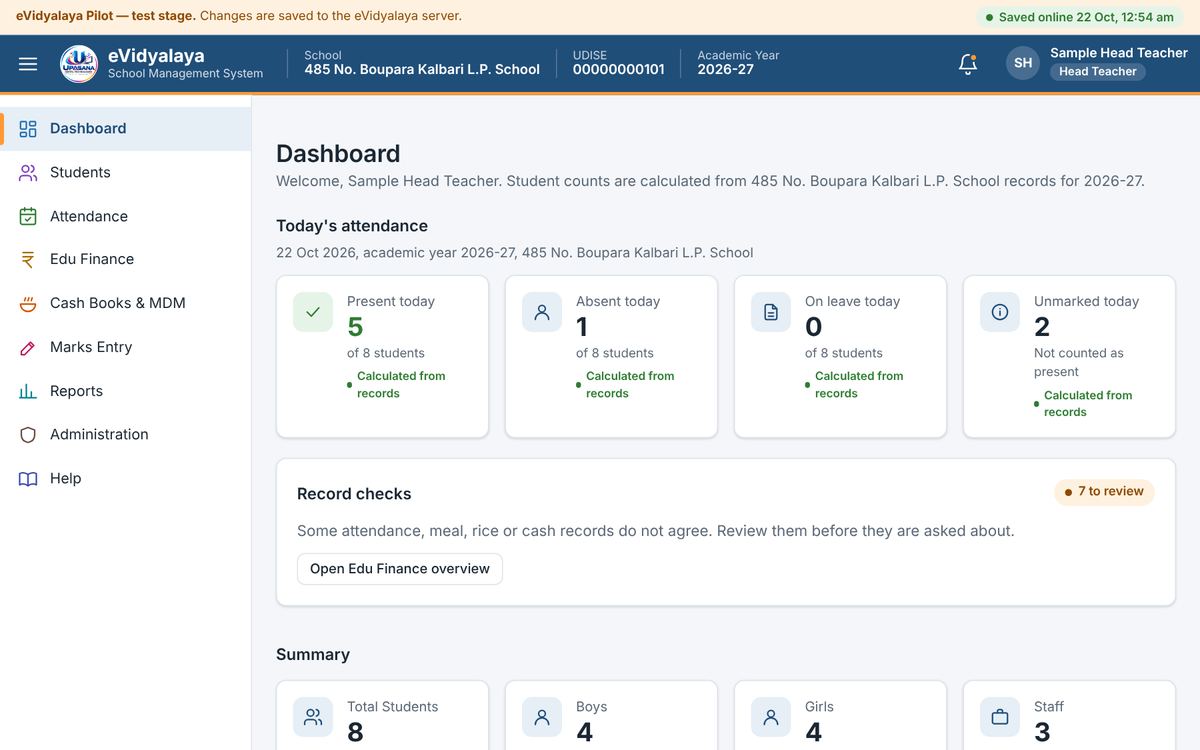This screenshot has height=750, width=1200.
Task: Click the Dashboard grid icon in sidebar
Action: [x=28, y=129]
